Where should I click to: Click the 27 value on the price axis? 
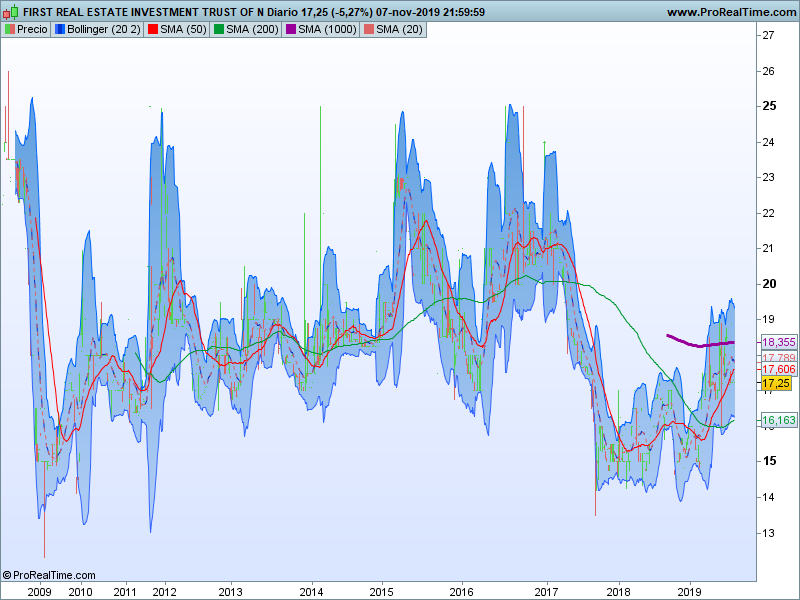tap(768, 35)
